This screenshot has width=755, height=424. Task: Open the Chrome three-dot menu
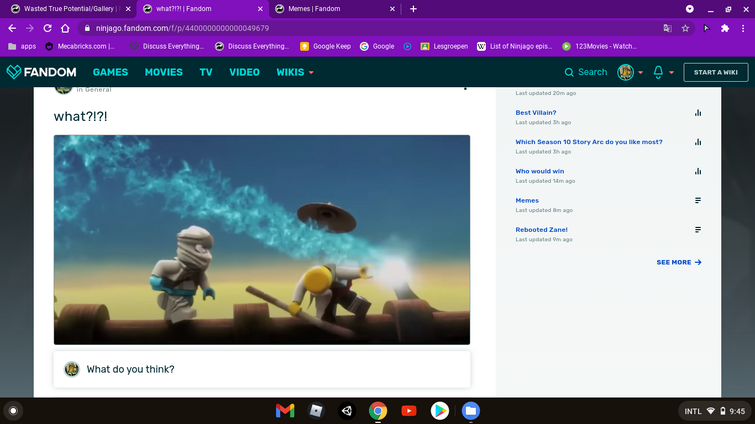743,28
